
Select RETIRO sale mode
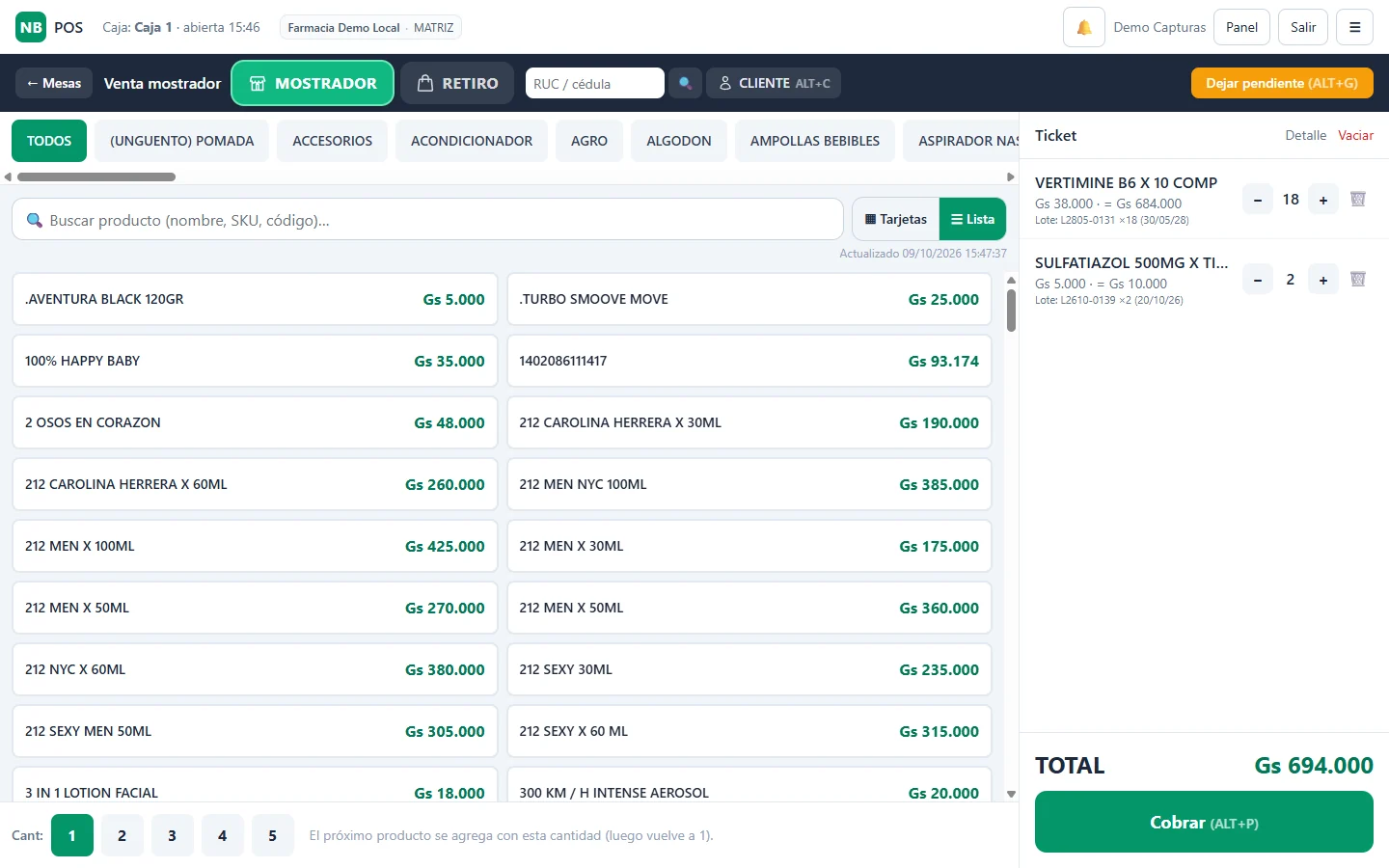(458, 83)
